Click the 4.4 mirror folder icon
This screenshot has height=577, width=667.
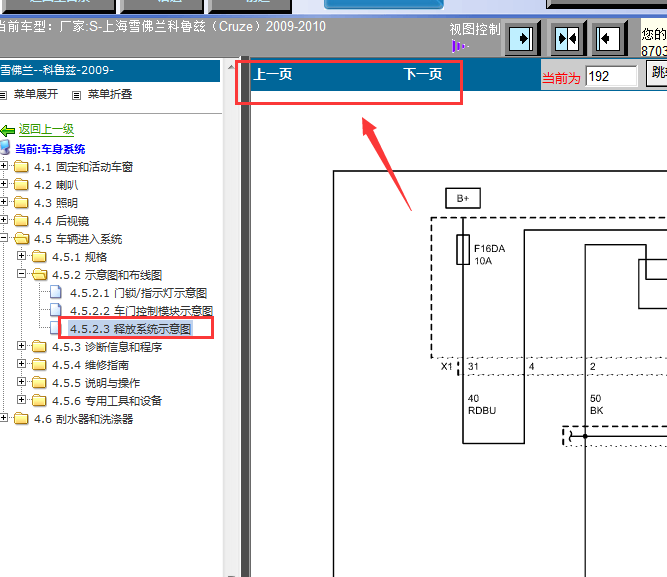tap(21, 220)
